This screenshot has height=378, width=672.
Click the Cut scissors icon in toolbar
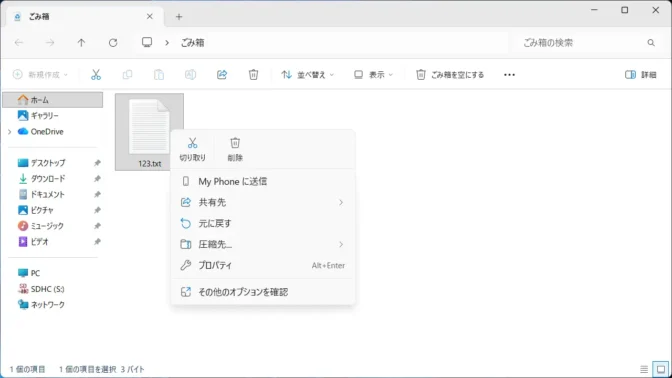[96, 75]
